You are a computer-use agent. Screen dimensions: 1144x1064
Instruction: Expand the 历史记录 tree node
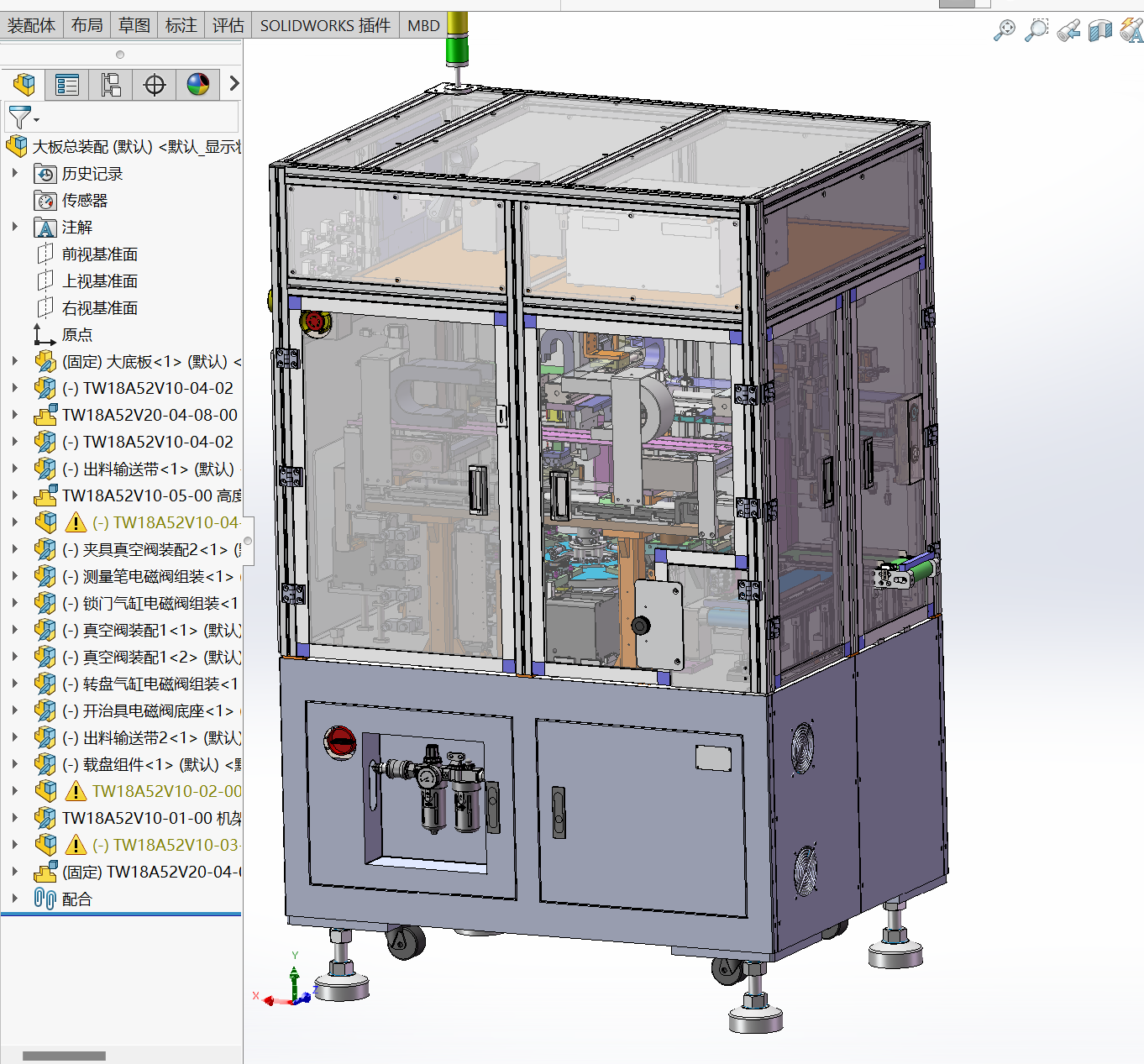[x=14, y=173]
